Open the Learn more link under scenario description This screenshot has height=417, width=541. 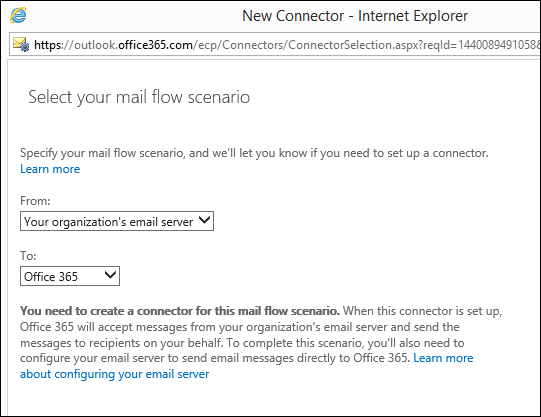click(50, 169)
